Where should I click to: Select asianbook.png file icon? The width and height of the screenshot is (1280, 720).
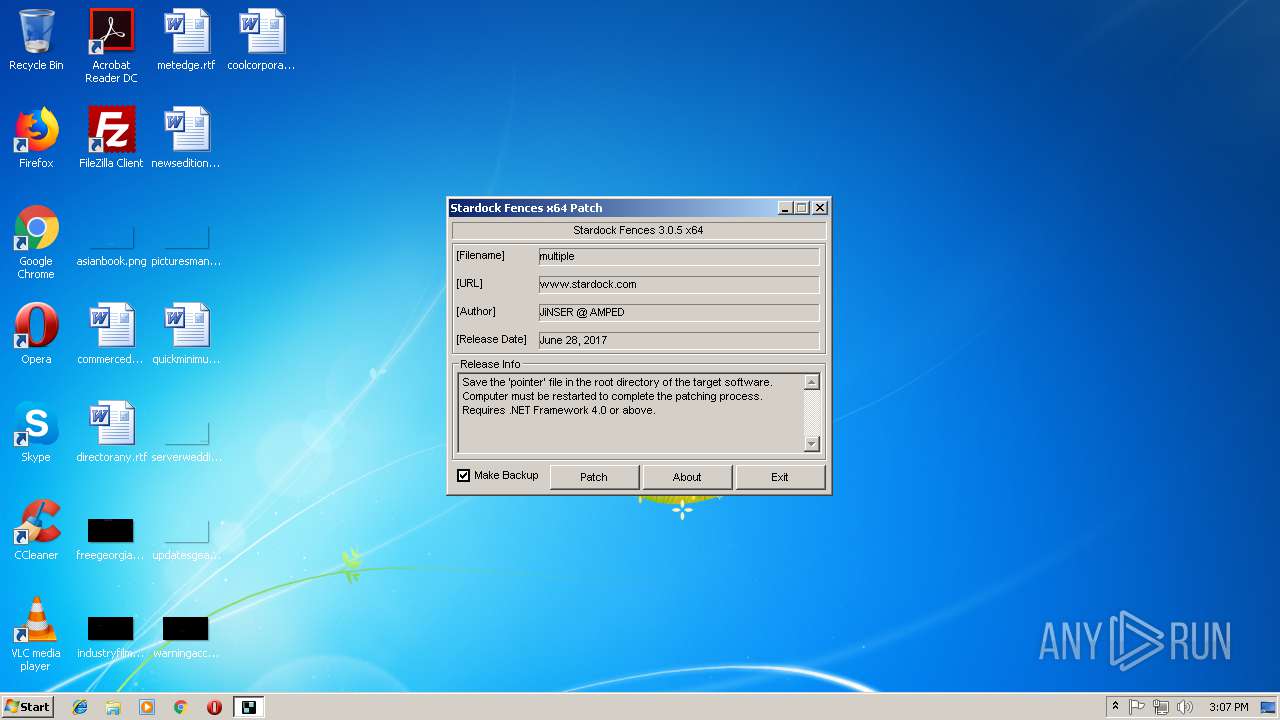tap(111, 246)
